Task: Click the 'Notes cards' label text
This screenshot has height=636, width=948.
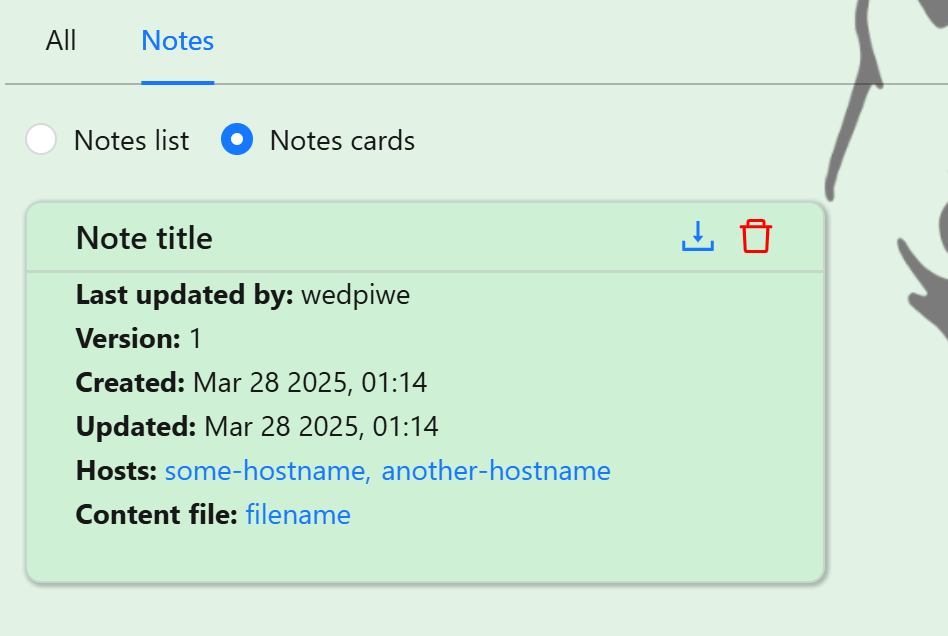Action: coord(342,140)
